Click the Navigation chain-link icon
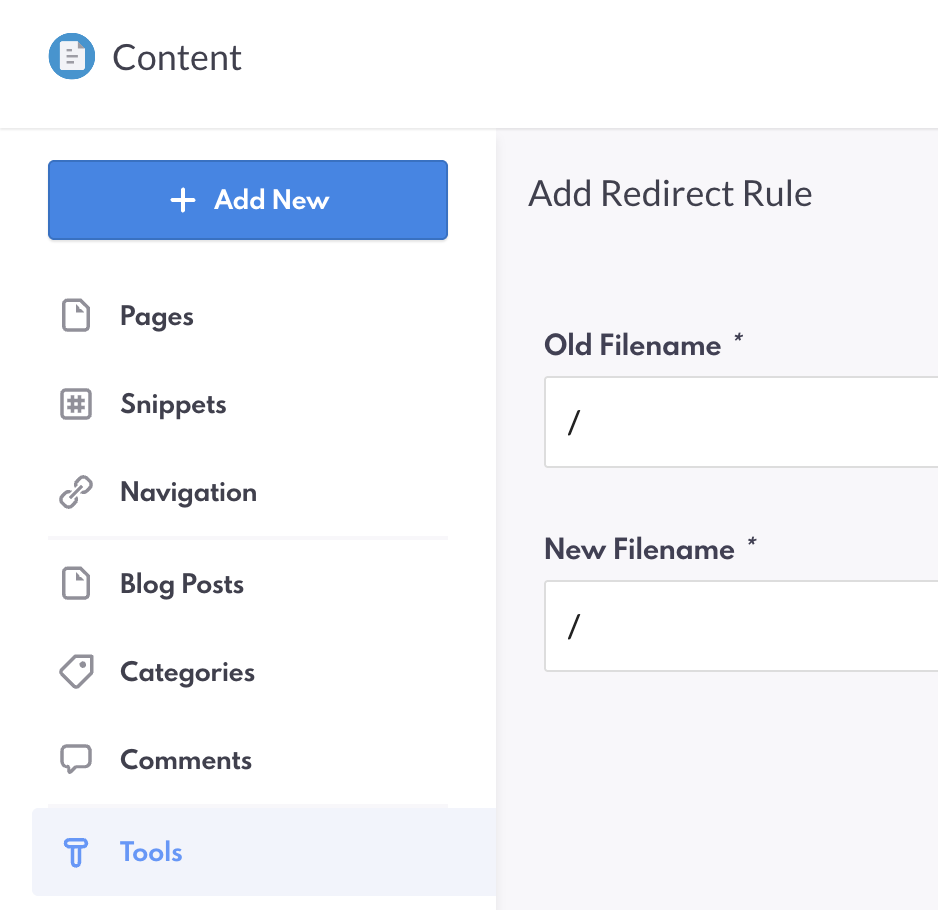938x910 pixels. pos(77,493)
